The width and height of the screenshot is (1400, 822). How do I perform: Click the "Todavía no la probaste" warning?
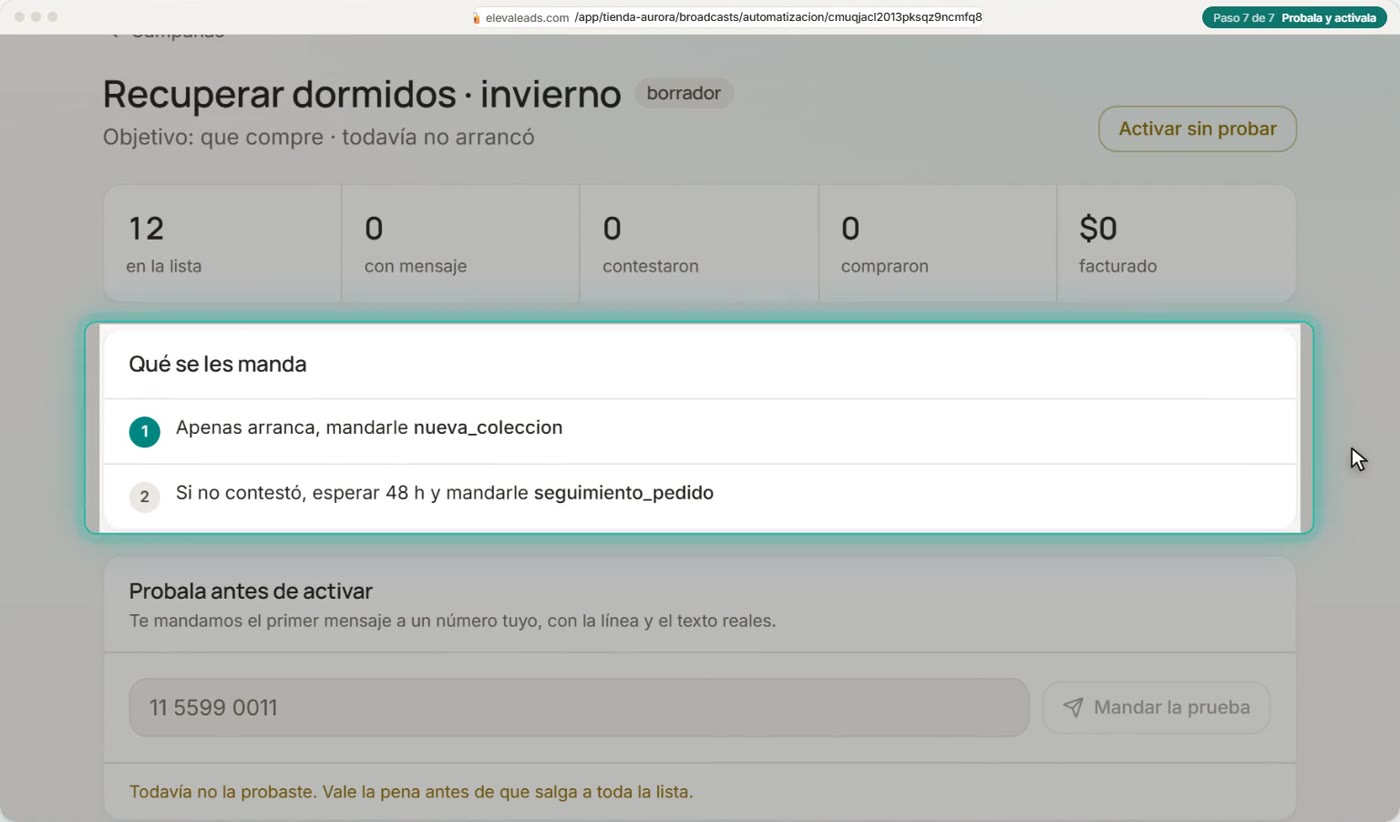pyautogui.click(x=411, y=792)
